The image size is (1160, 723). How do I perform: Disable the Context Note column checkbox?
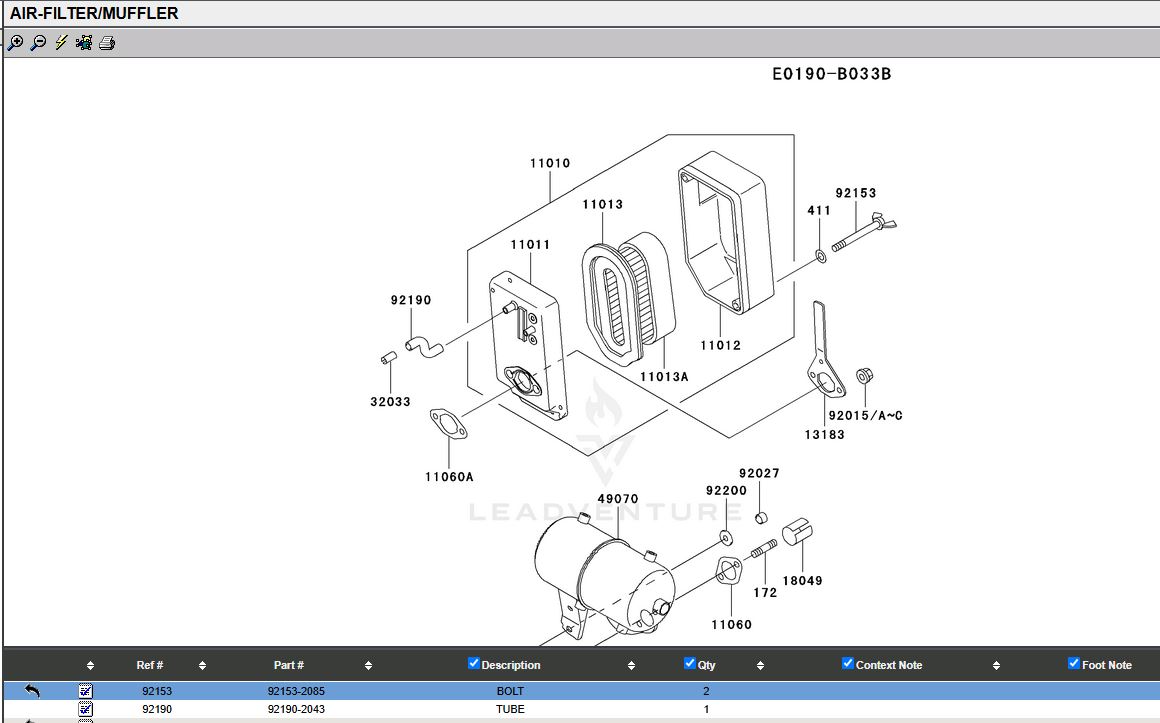[x=848, y=664]
